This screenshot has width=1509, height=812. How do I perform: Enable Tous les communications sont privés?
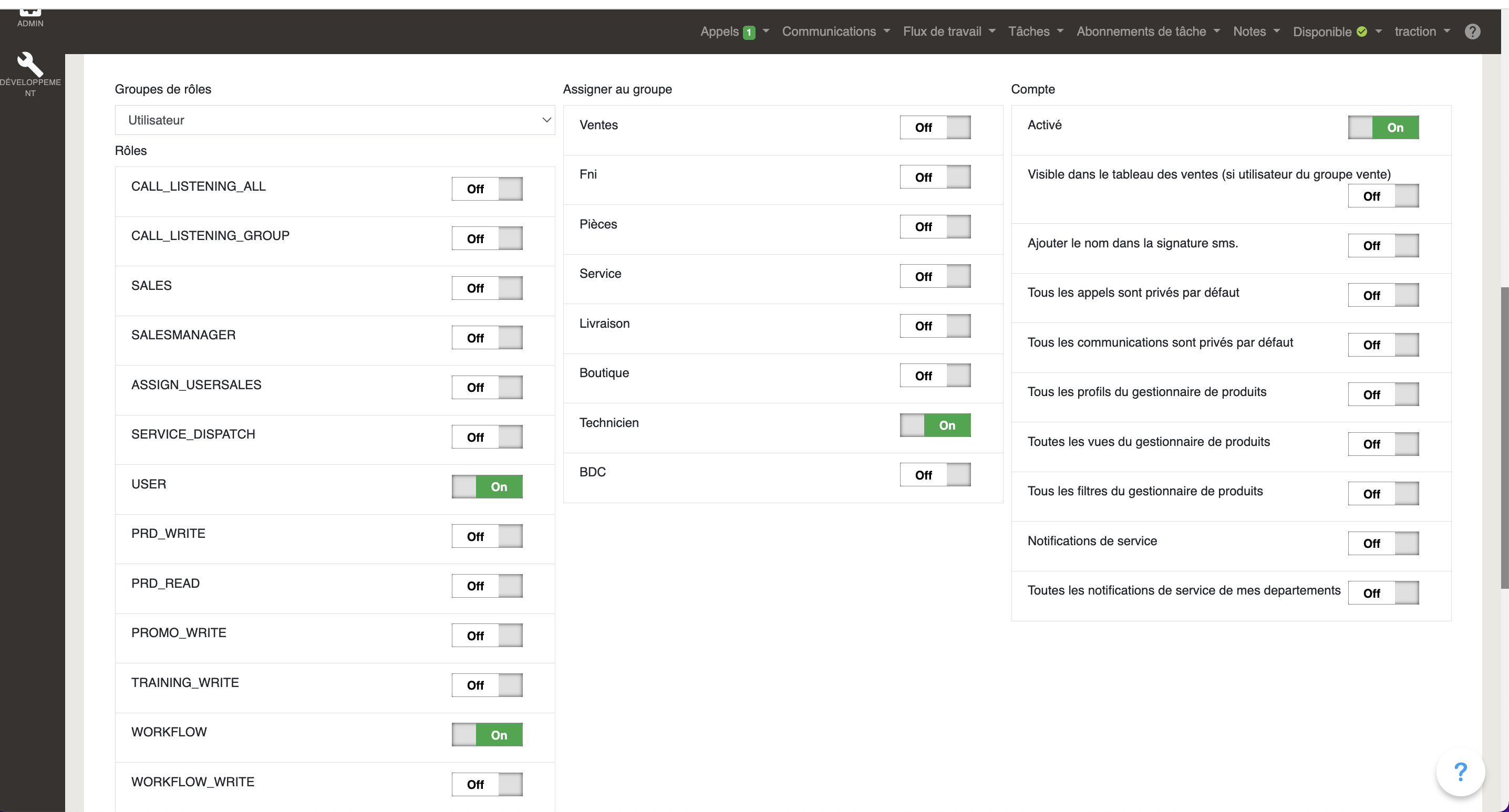click(x=1383, y=345)
